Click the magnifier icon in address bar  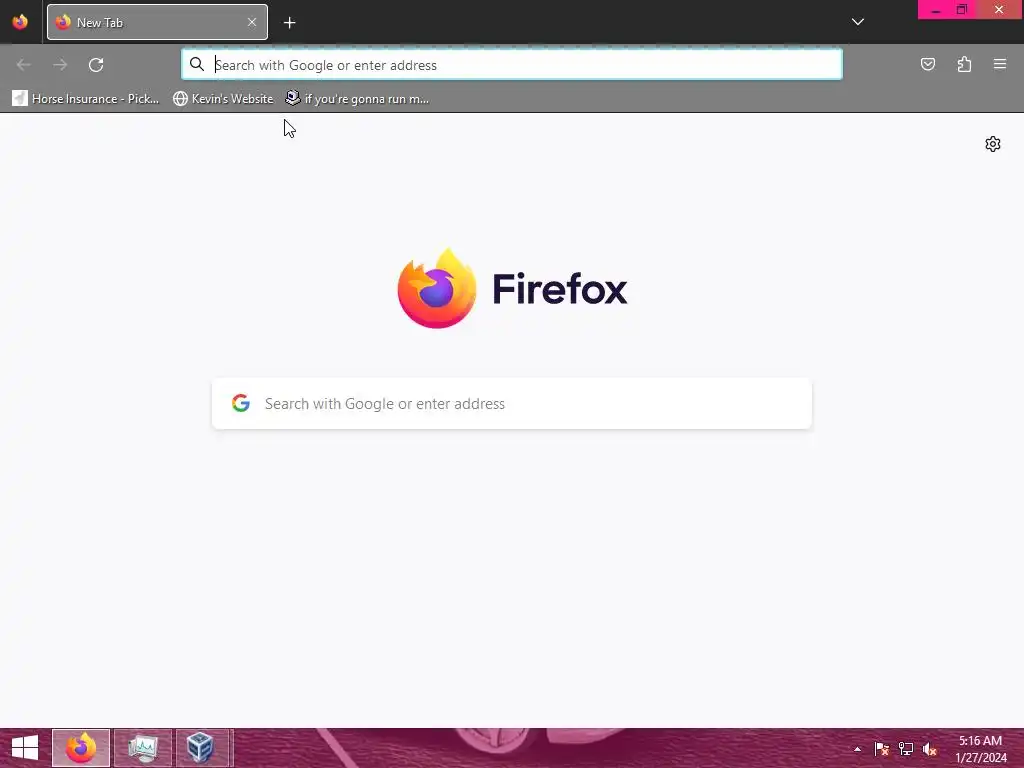coord(197,64)
